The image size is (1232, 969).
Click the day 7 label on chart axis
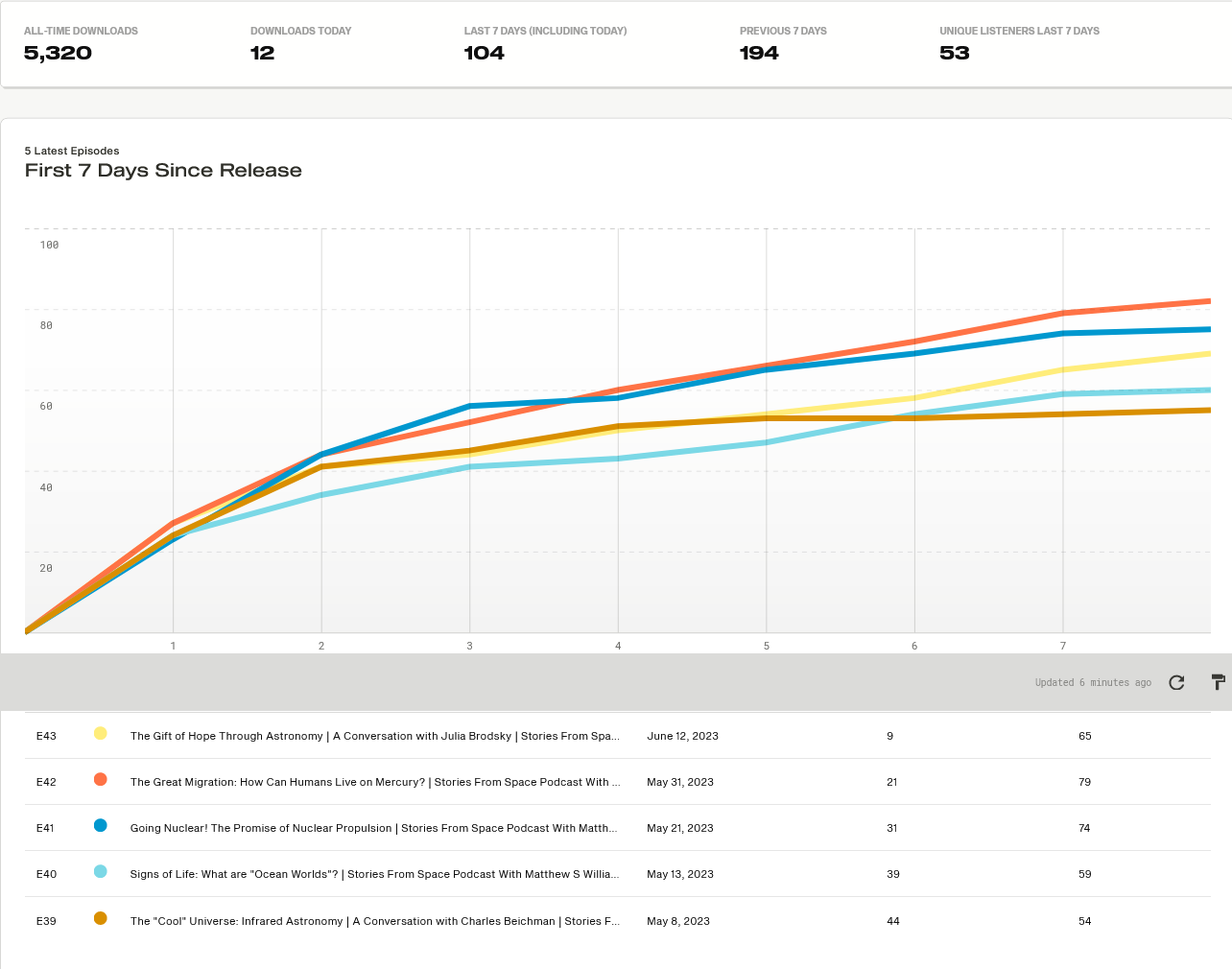(1063, 646)
